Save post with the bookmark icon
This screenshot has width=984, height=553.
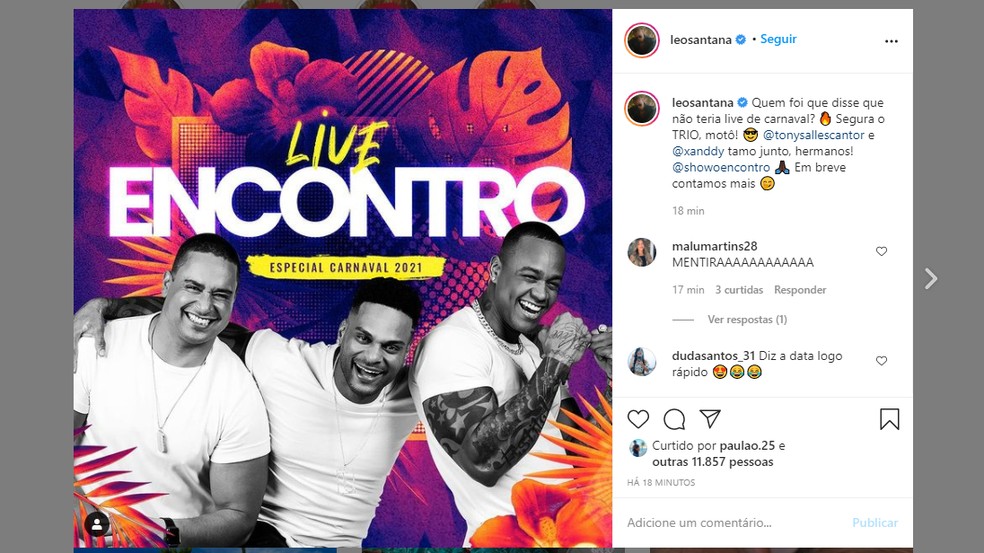(889, 419)
